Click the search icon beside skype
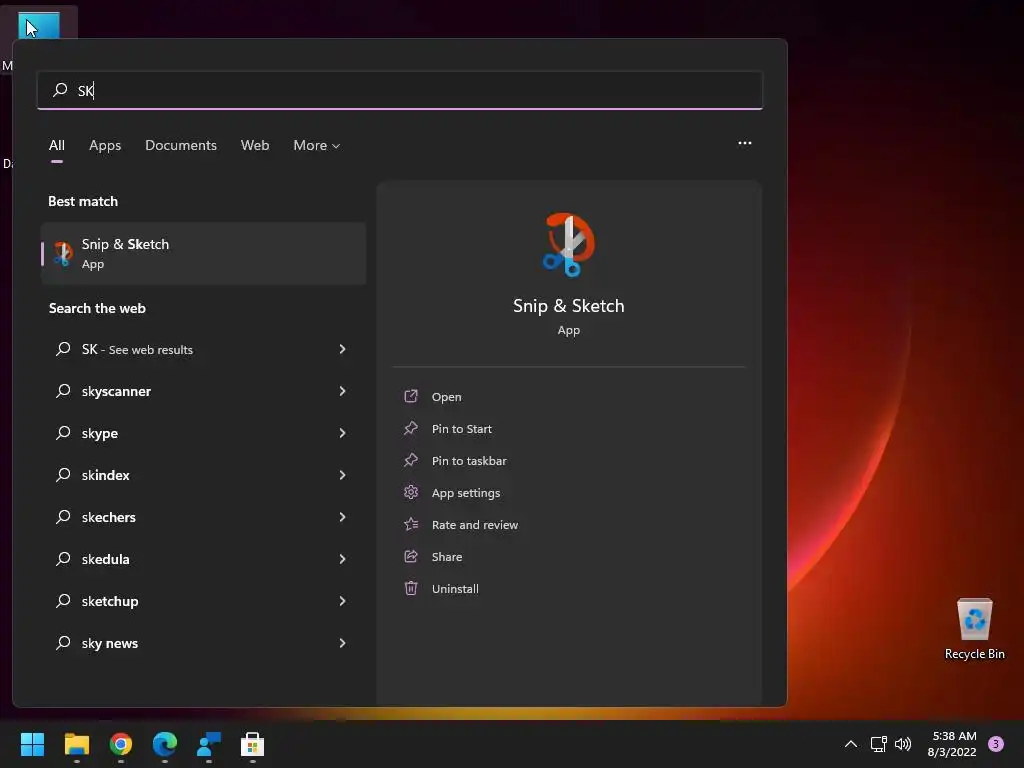 pos(63,432)
